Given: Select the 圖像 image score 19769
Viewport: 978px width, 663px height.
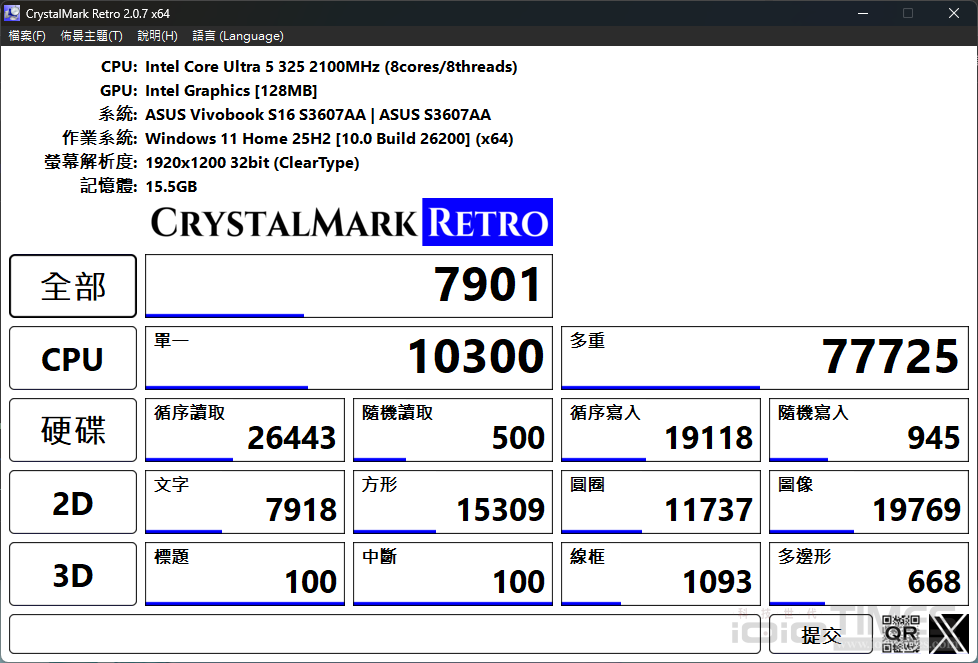Looking at the screenshot, I should [x=868, y=502].
